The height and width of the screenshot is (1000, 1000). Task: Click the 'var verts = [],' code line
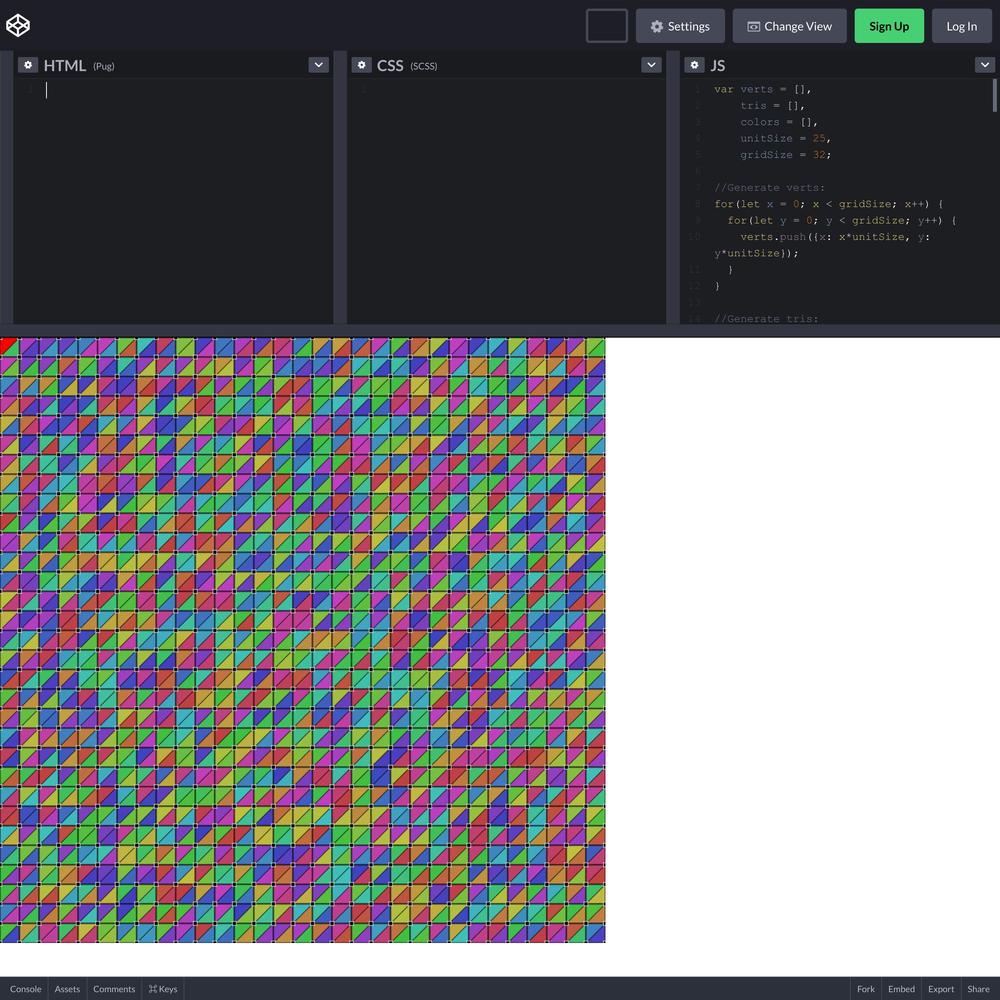pyautogui.click(x=762, y=89)
